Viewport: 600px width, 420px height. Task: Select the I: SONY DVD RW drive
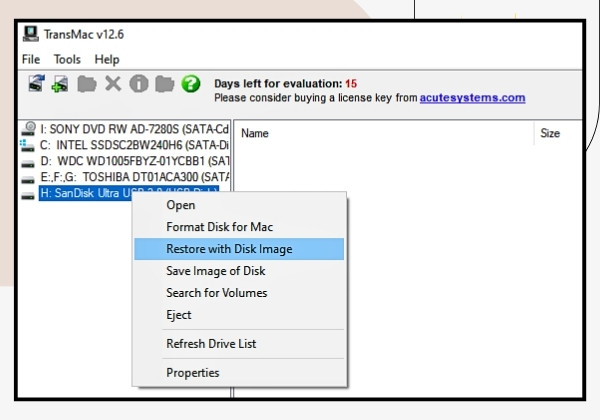(x=134, y=129)
